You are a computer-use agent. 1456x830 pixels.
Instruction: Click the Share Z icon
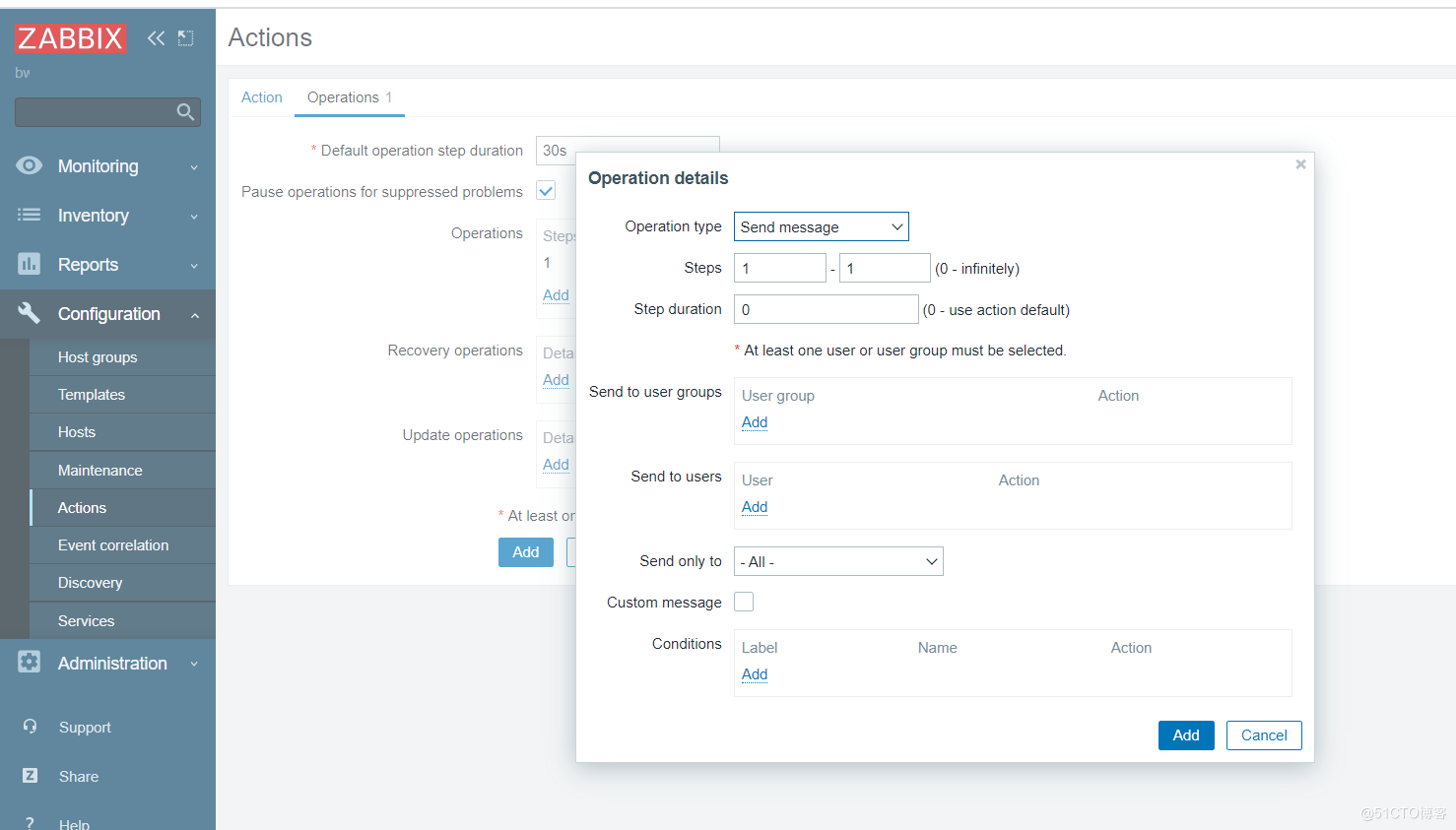[30, 776]
